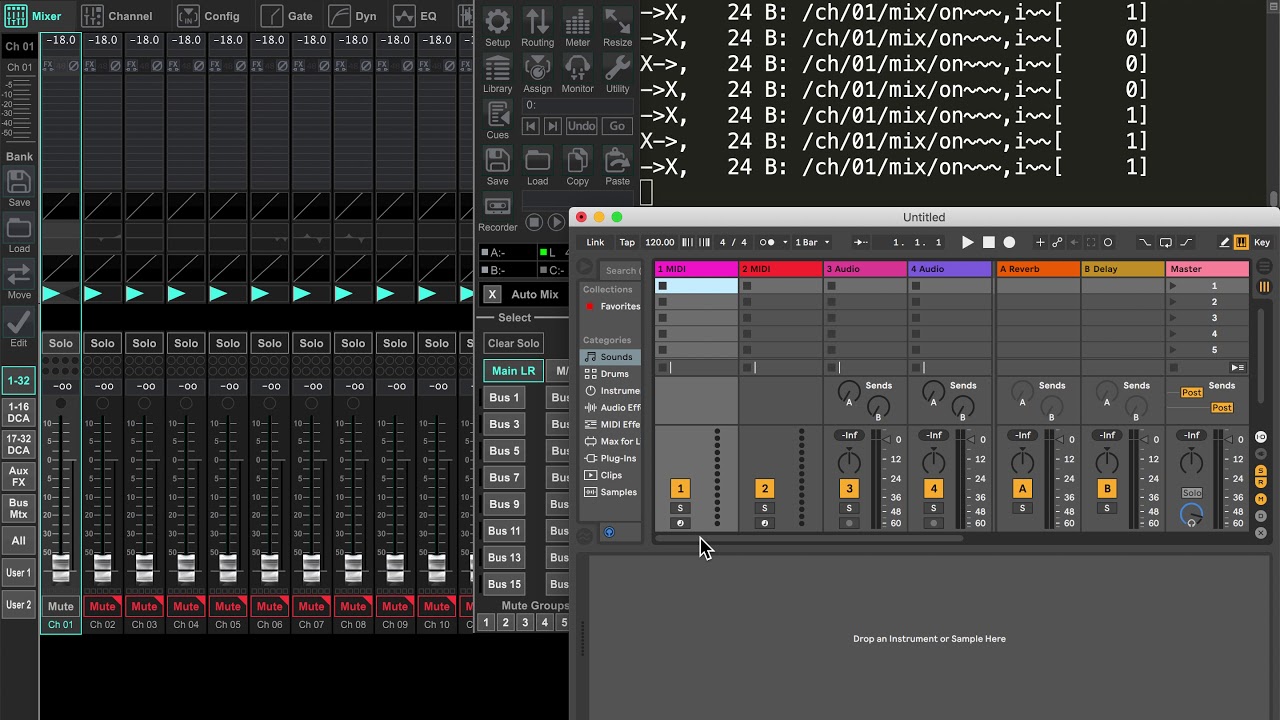Click Ableton's Stop transport button

988,242
